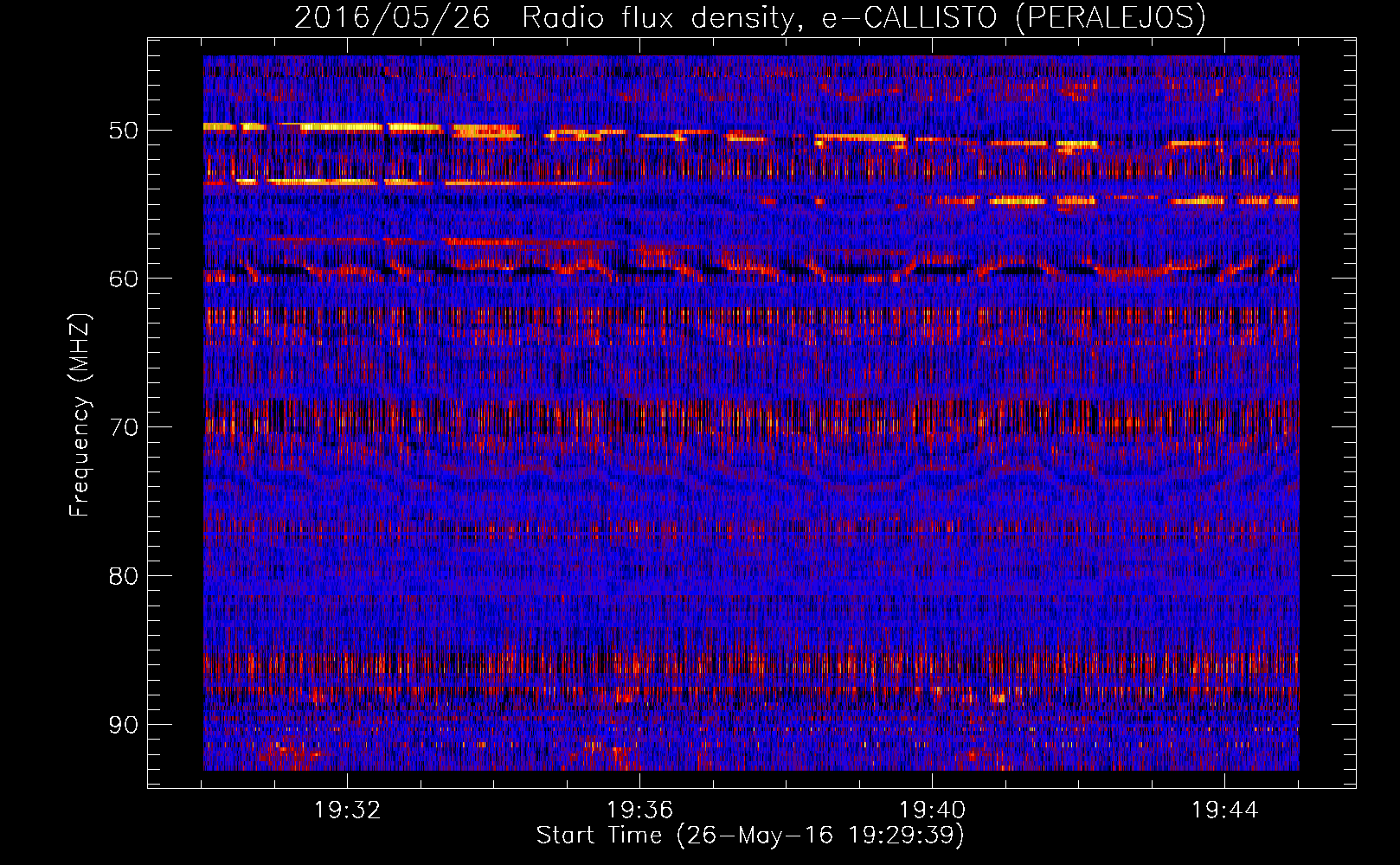1400x865 pixels.
Task: Select the 19:32 time tick label
Action: pyautogui.click(x=347, y=811)
